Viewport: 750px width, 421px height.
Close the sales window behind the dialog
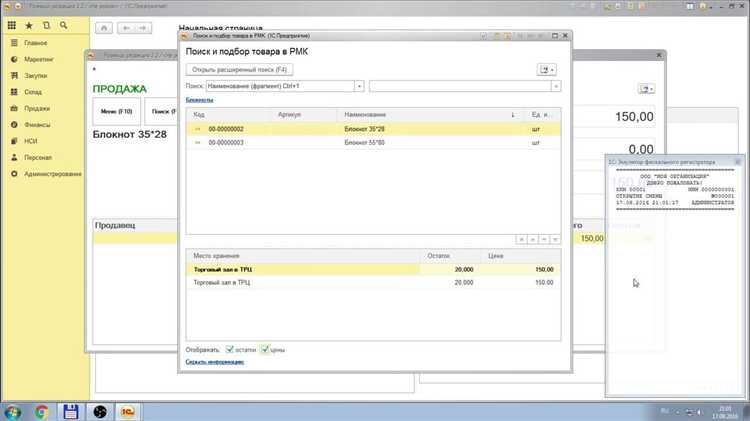tap(659, 55)
